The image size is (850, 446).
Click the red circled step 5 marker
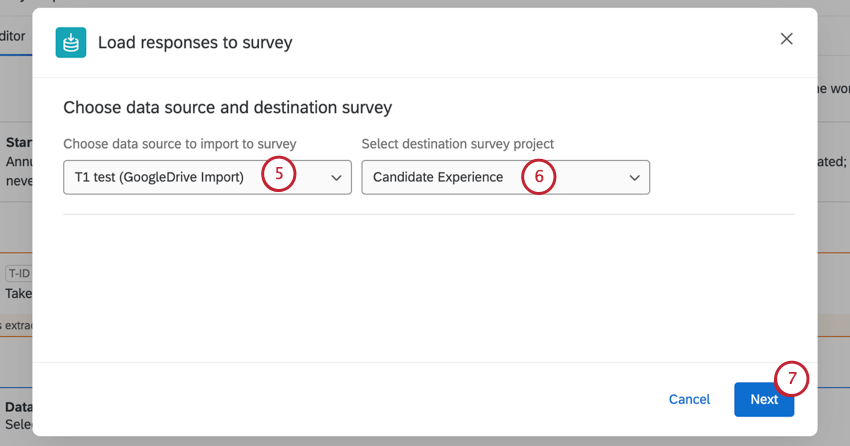point(280,175)
